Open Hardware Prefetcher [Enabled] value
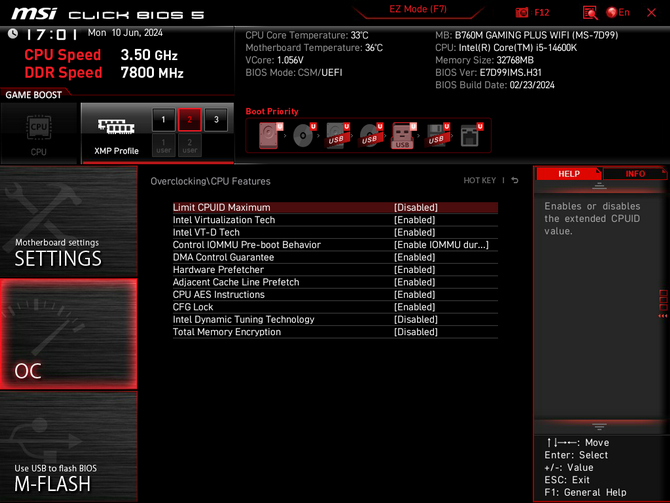This screenshot has height=503, width=670. click(x=414, y=270)
